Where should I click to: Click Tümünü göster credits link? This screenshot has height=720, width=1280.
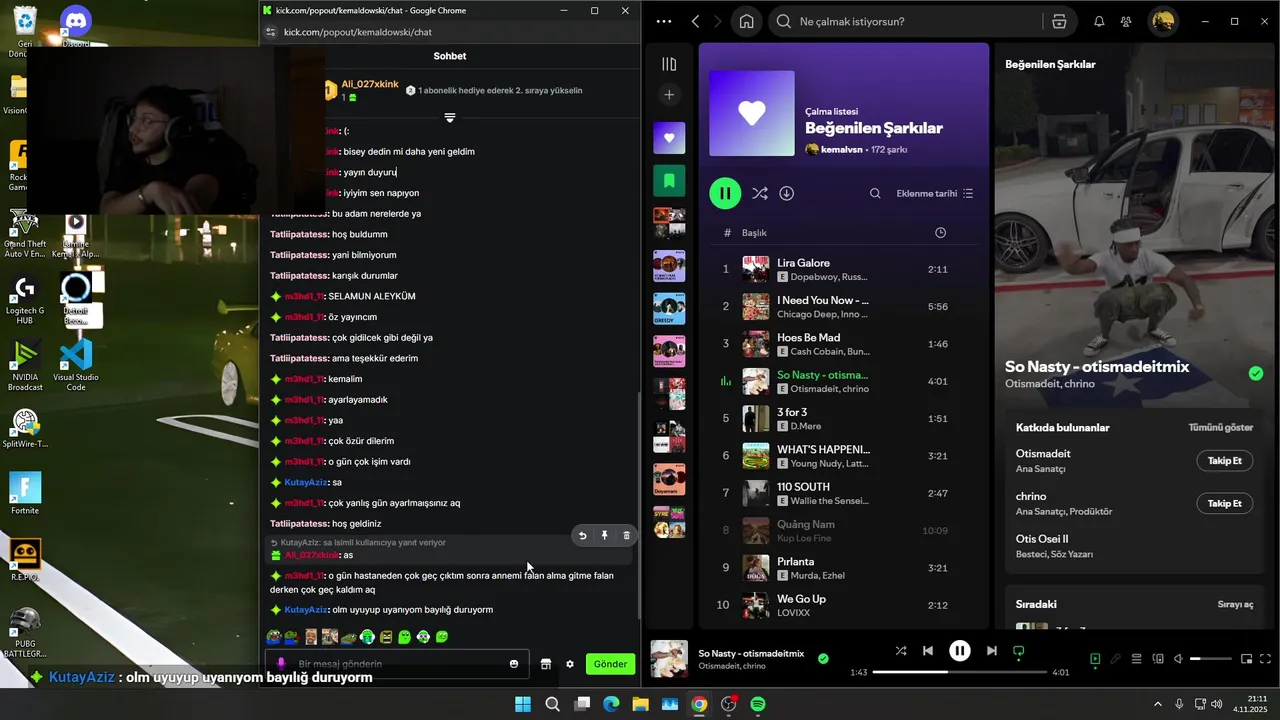point(1220,427)
